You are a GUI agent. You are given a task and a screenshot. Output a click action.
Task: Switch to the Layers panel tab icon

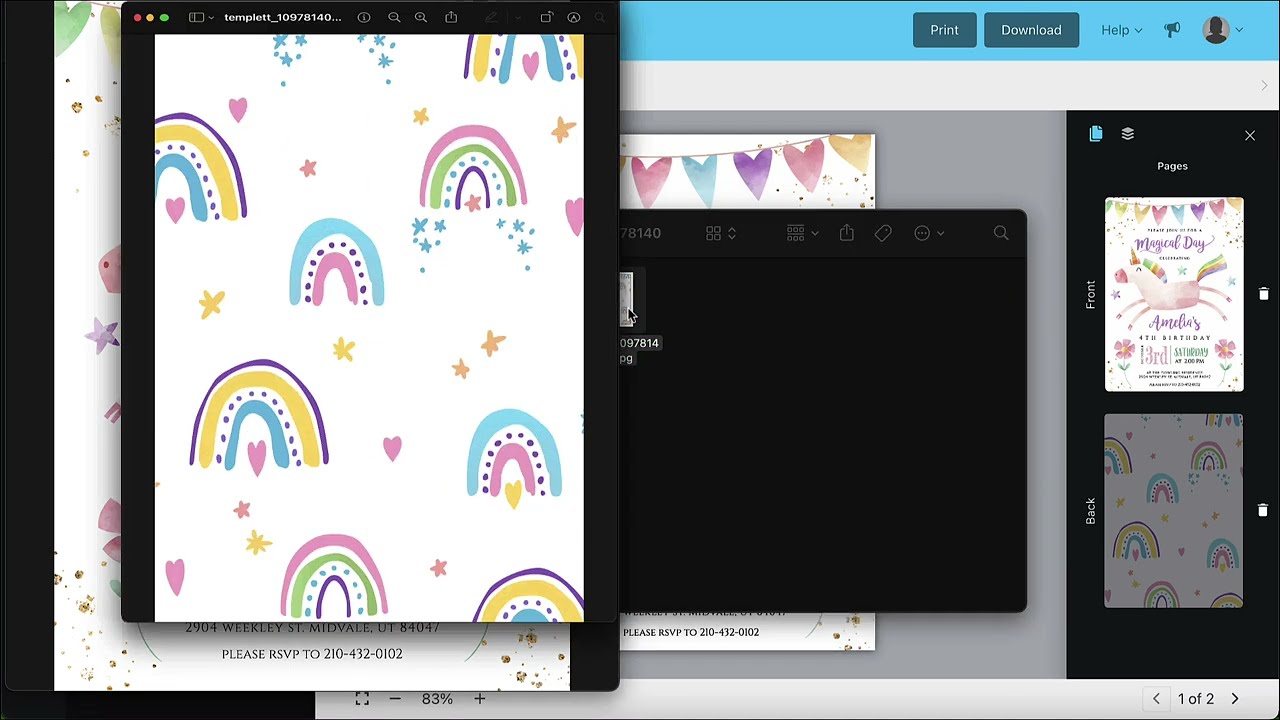coord(1128,134)
